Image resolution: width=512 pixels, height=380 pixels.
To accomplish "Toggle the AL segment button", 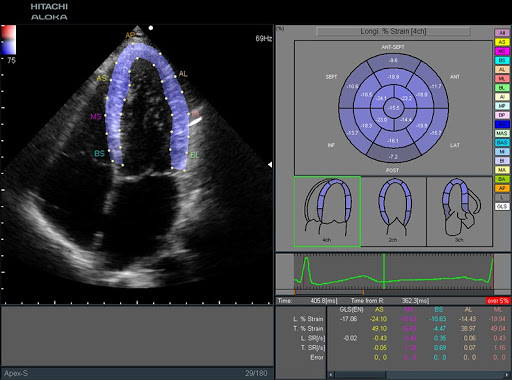I will 502,70.
